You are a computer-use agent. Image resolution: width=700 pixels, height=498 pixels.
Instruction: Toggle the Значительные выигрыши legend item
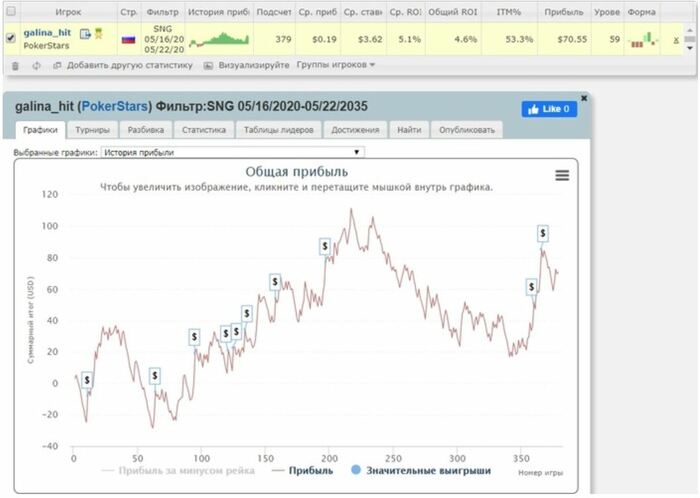coord(421,470)
